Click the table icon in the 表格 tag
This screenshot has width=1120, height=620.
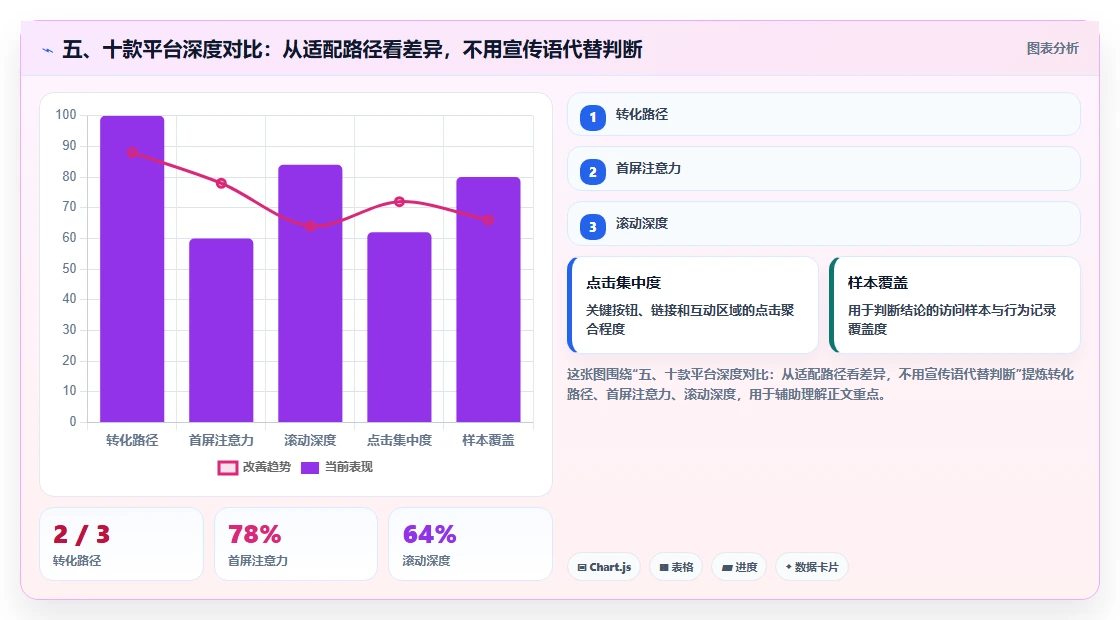tap(664, 567)
